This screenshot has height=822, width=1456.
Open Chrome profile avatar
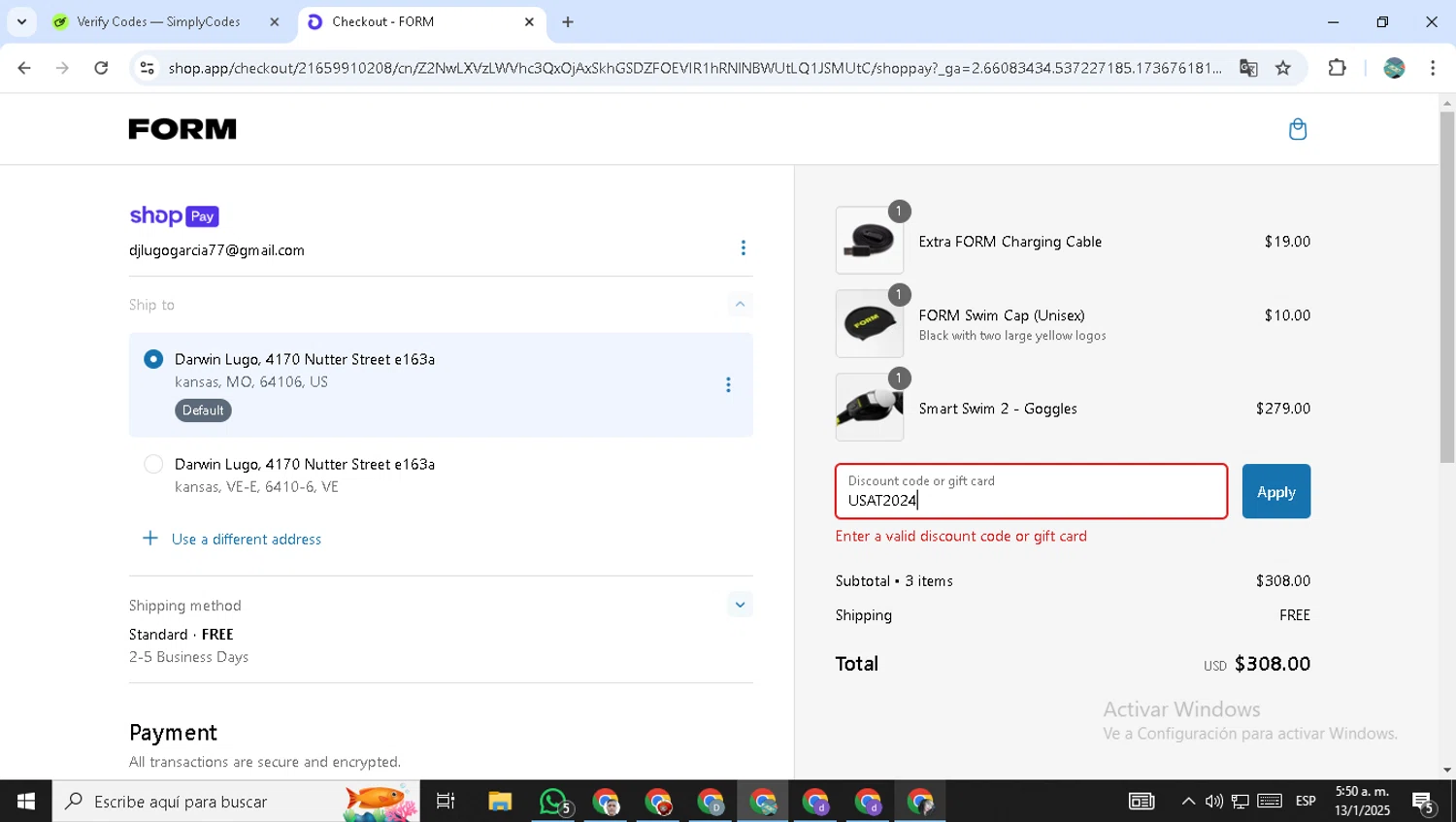[x=1394, y=68]
